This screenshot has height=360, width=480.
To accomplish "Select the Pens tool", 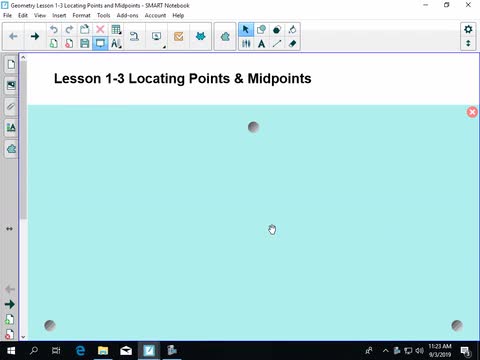I will pyautogui.click(x=246, y=44).
